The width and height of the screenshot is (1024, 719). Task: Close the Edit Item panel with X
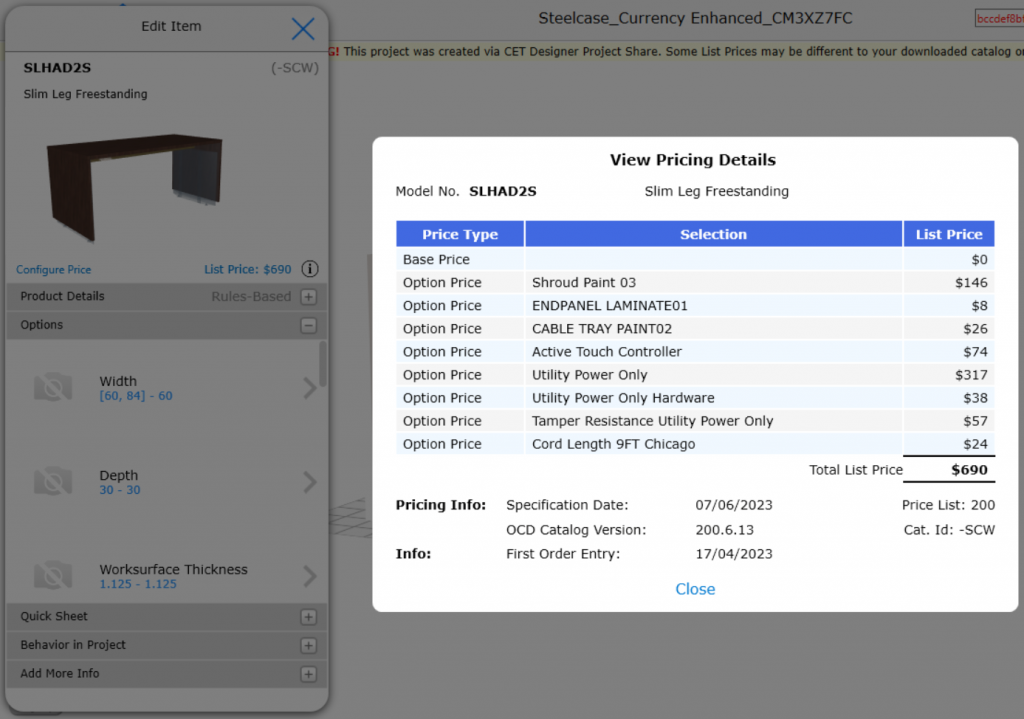303,29
